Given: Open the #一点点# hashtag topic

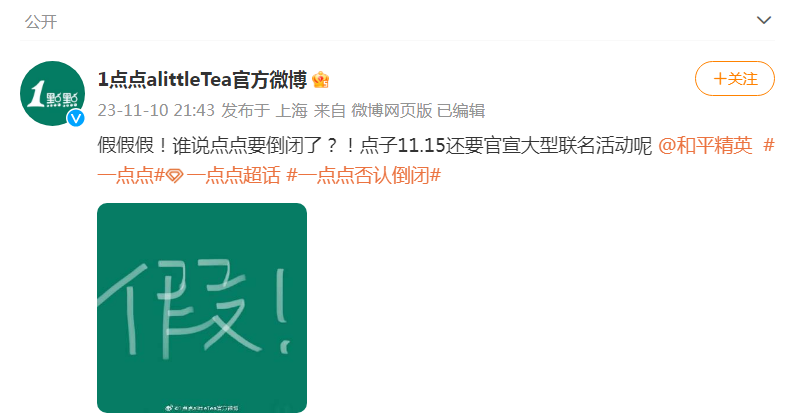Looking at the screenshot, I should click(131, 175).
